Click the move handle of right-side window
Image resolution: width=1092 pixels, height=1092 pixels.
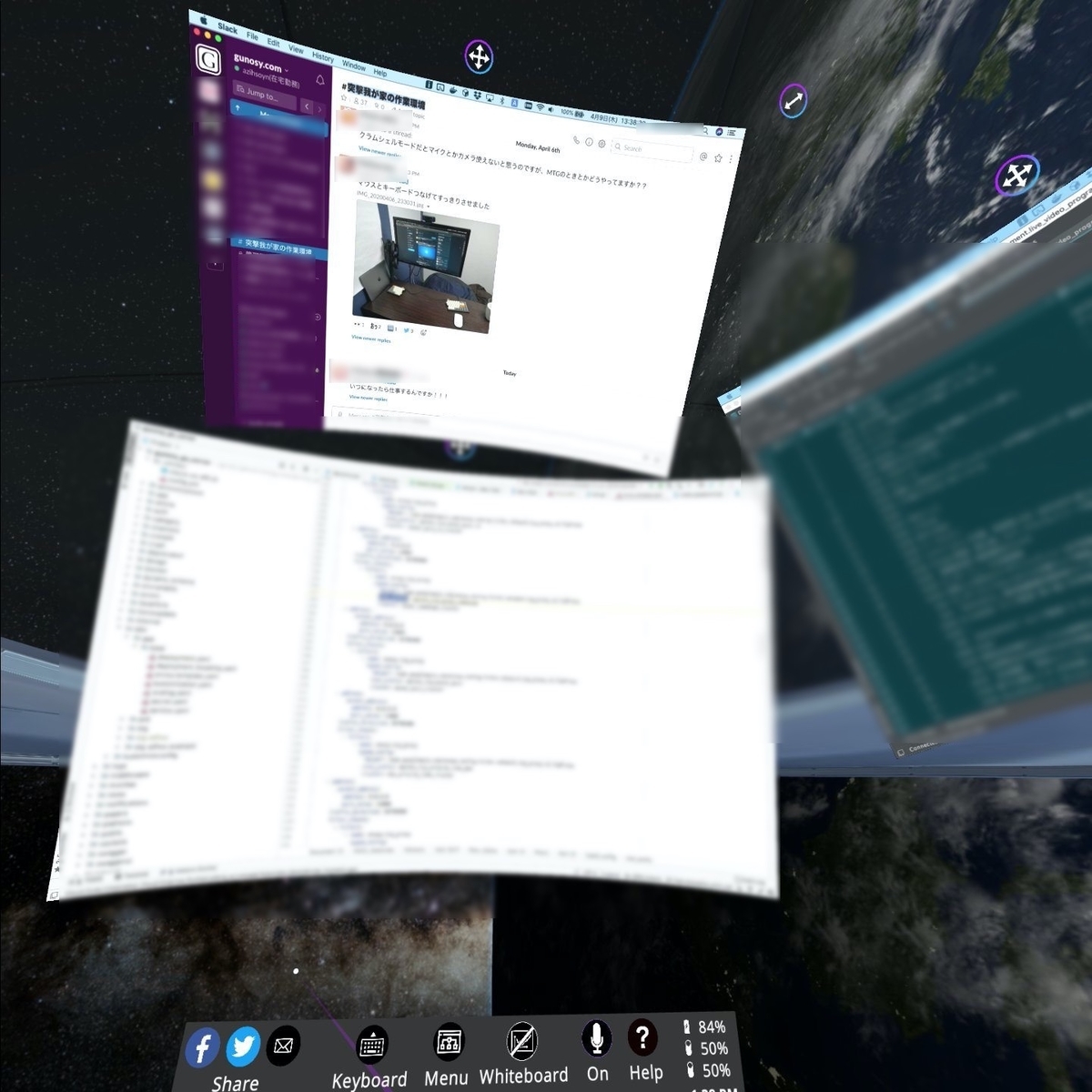1016,175
